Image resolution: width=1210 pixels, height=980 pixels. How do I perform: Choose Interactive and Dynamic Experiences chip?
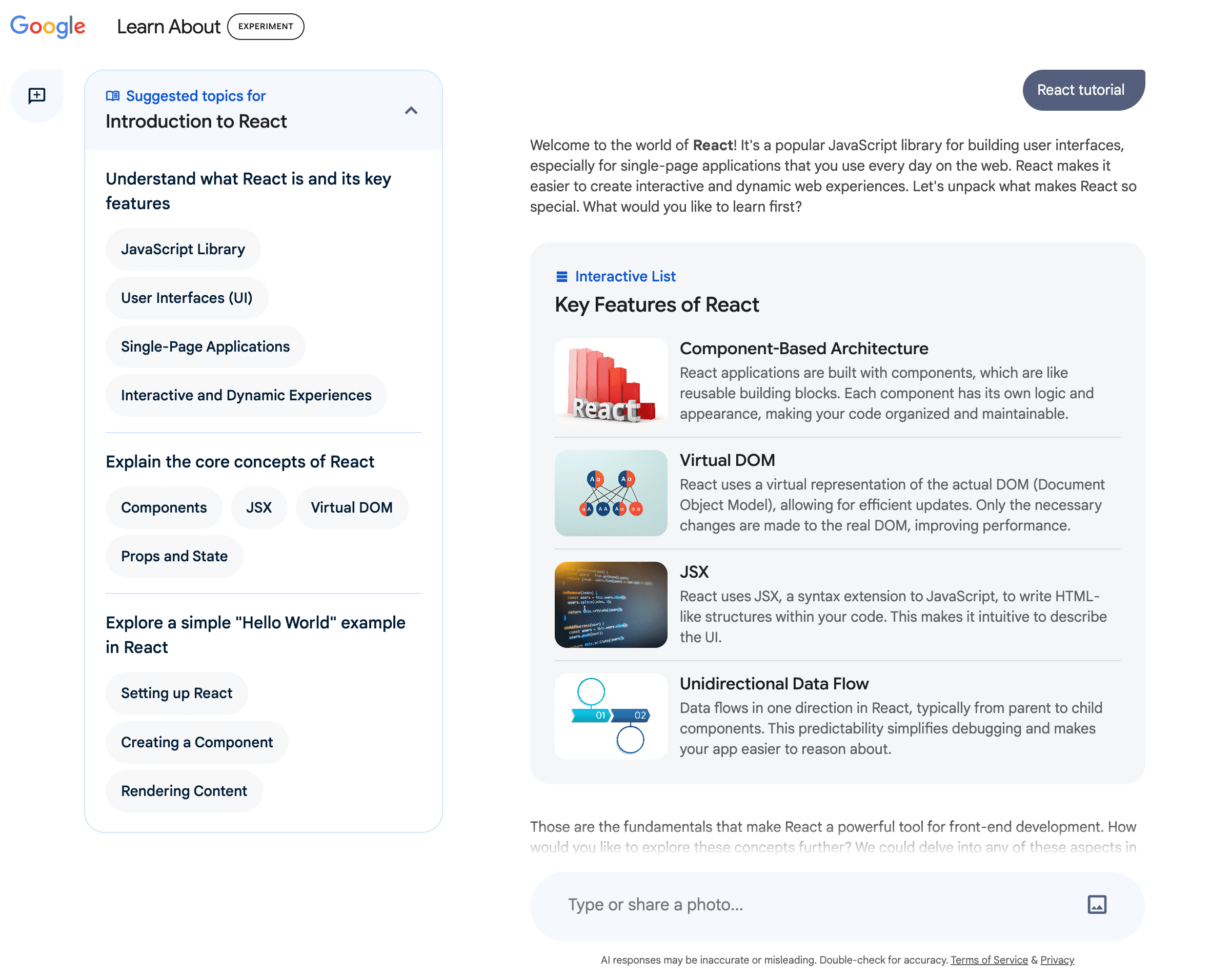[x=246, y=395]
